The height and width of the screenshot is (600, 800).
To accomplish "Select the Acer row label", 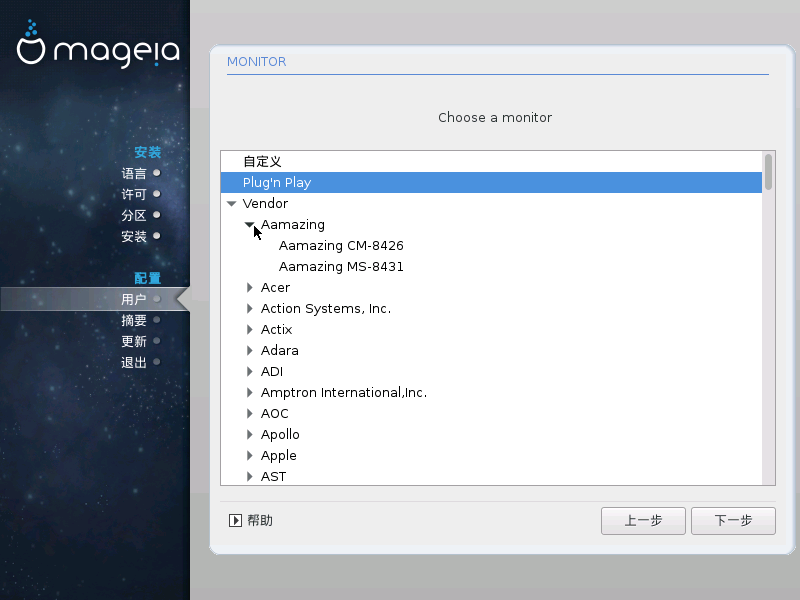I will (275, 288).
